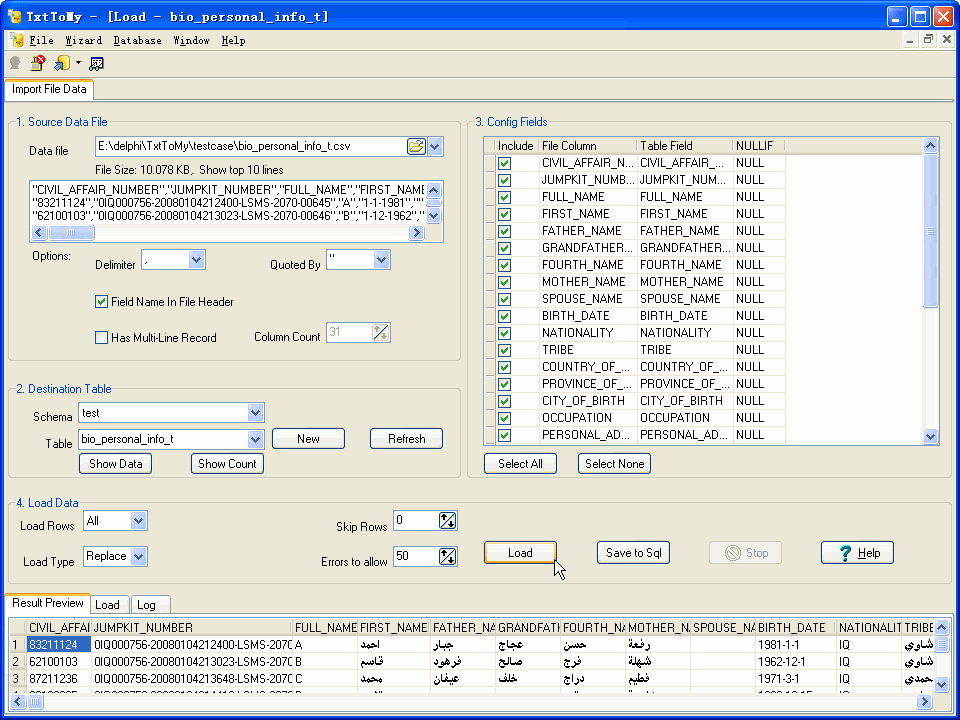
Task: Uncheck Include for NATIONALITY field
Action: pos(504,334)
